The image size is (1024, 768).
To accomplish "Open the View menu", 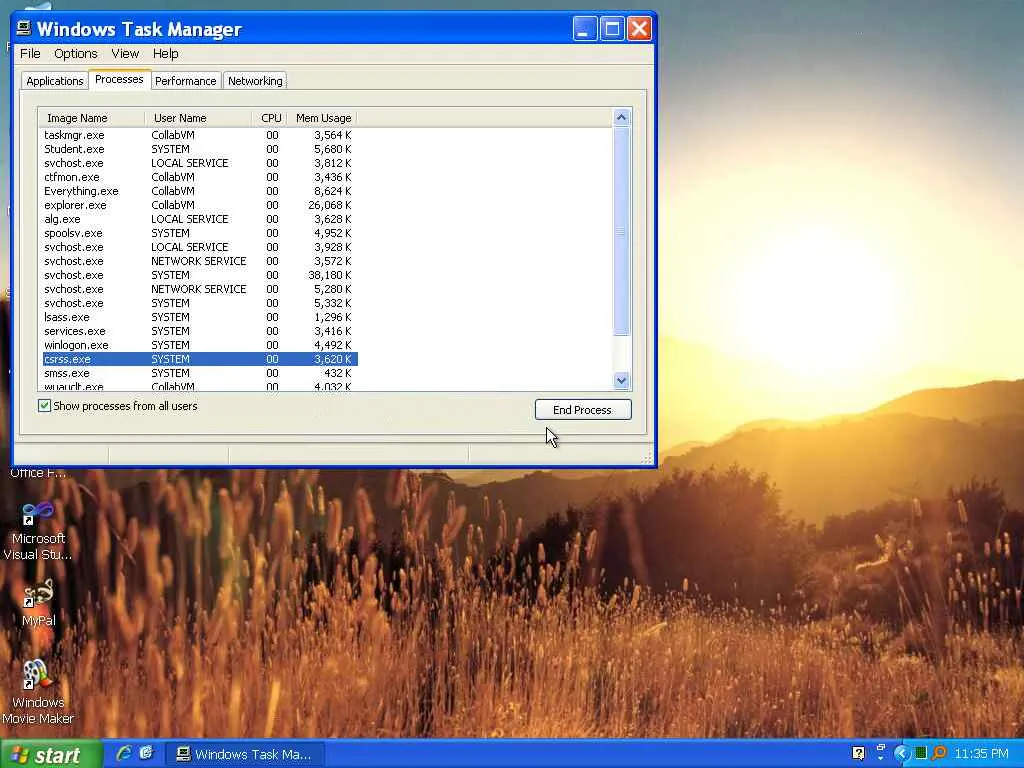I will 125,54.
